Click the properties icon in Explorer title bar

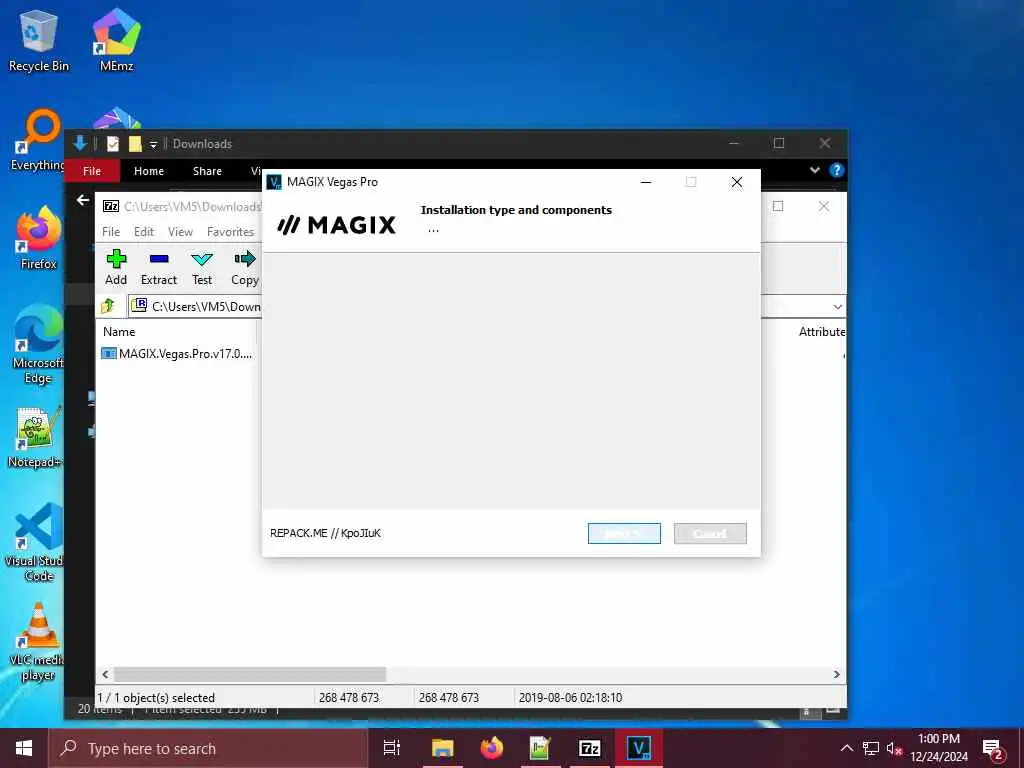coord(113,144)
